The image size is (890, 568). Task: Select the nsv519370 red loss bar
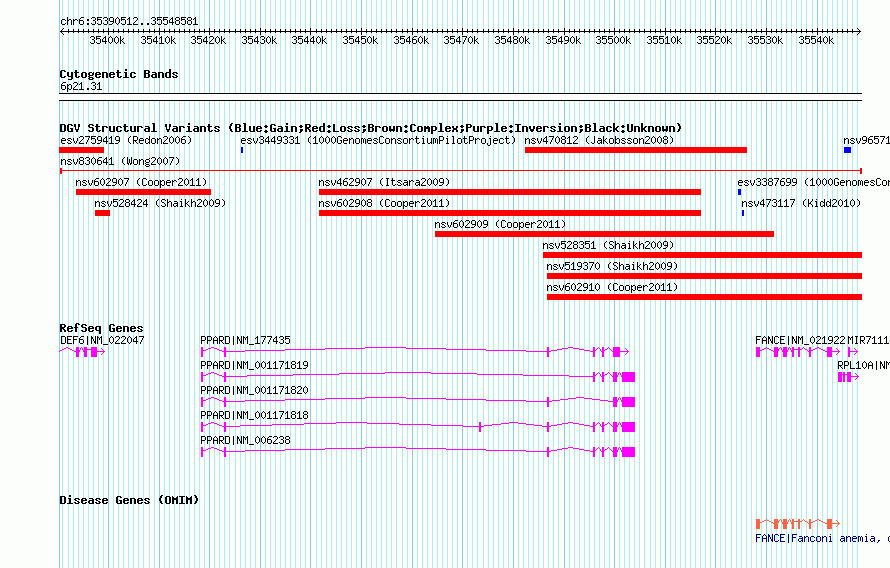pos(704,276)
